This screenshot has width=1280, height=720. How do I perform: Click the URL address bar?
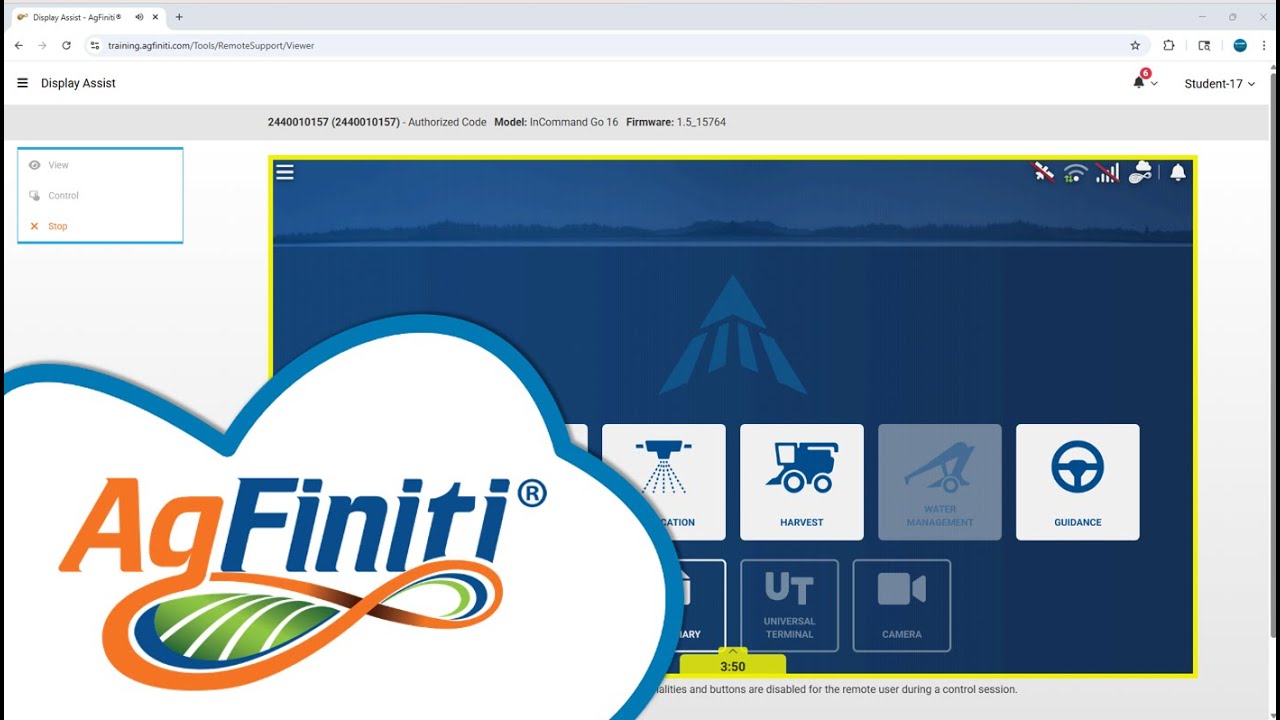coord(615,45)
